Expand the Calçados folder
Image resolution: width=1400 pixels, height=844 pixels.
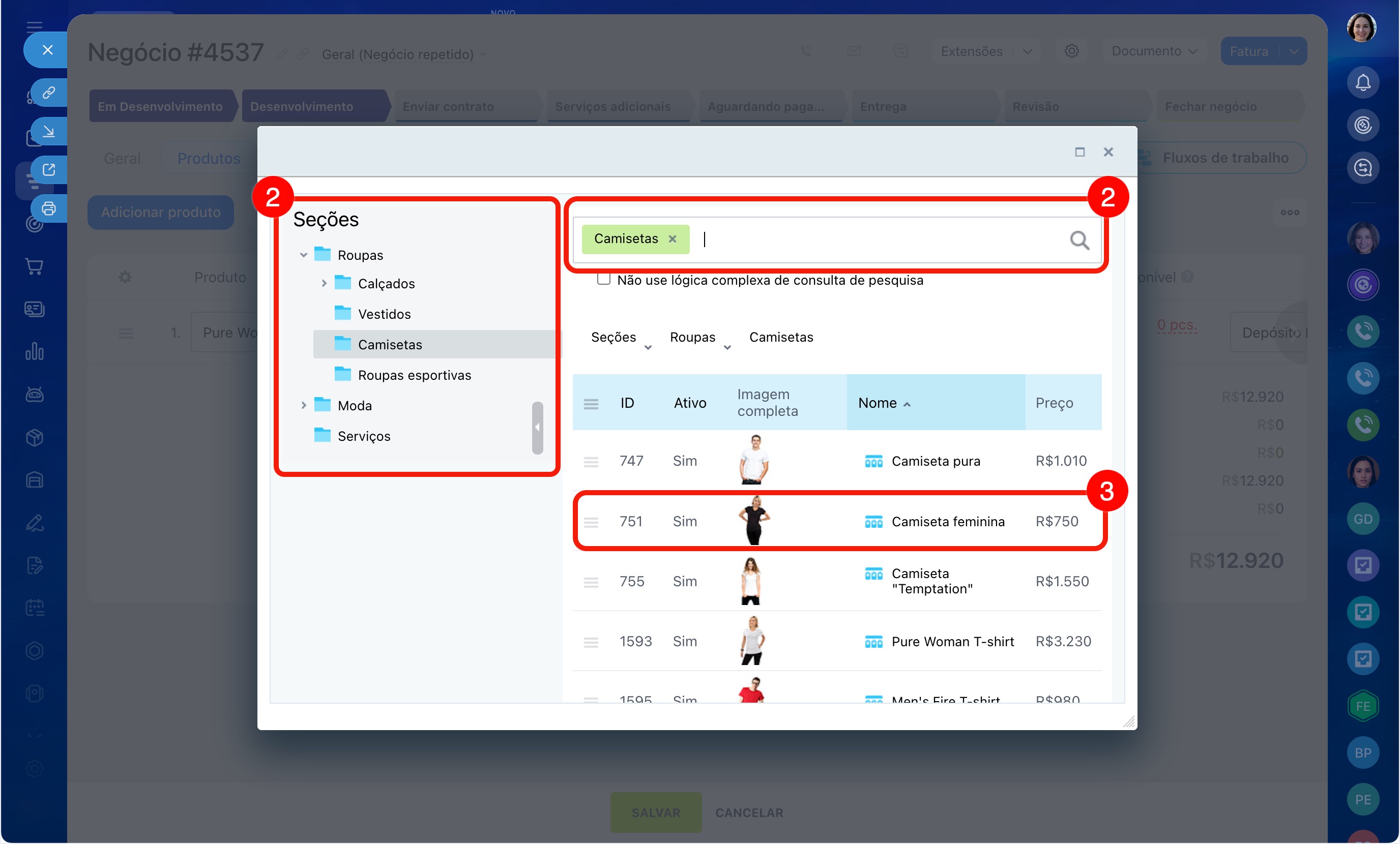click(324, 283)
